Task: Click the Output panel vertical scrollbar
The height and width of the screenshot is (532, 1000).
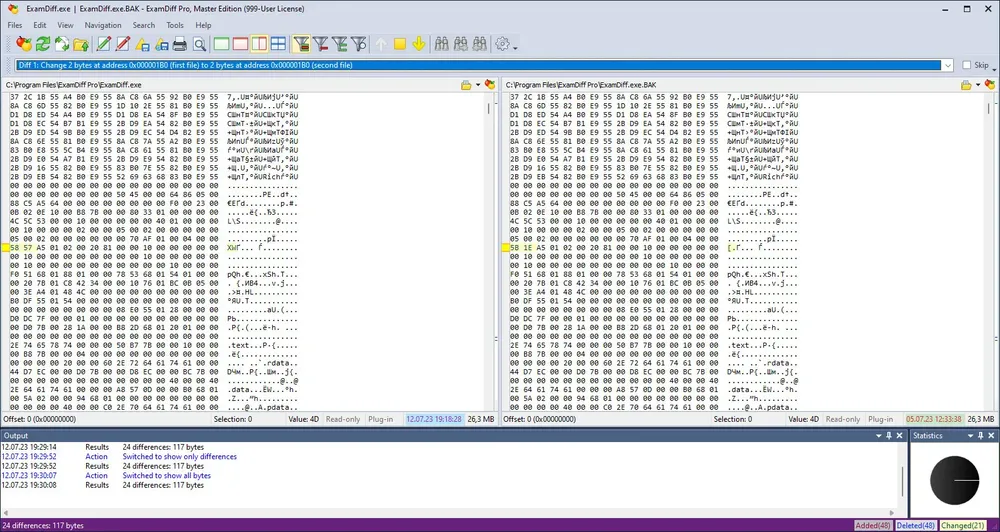Action: pyautogui.click(x=902, y=480)
